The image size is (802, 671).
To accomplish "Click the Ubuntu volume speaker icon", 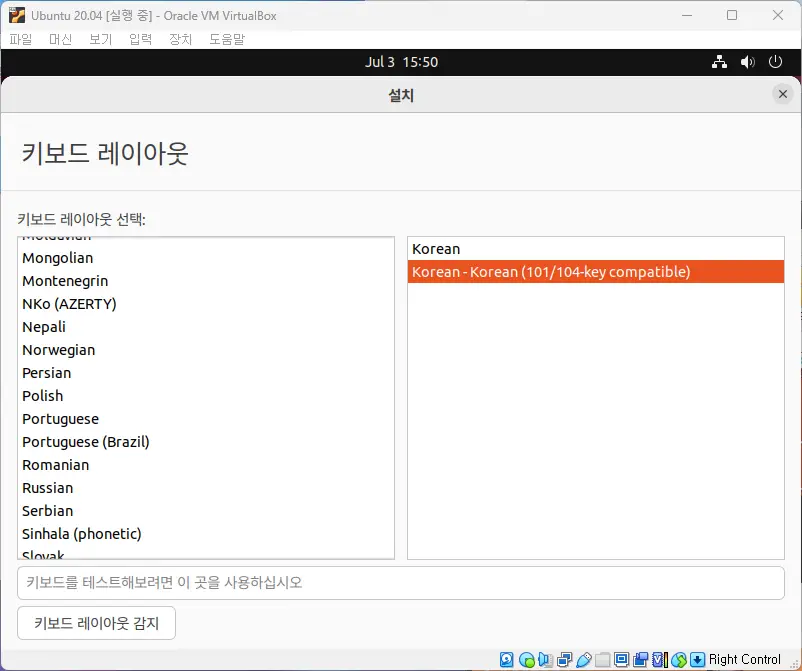I will 747,62.
